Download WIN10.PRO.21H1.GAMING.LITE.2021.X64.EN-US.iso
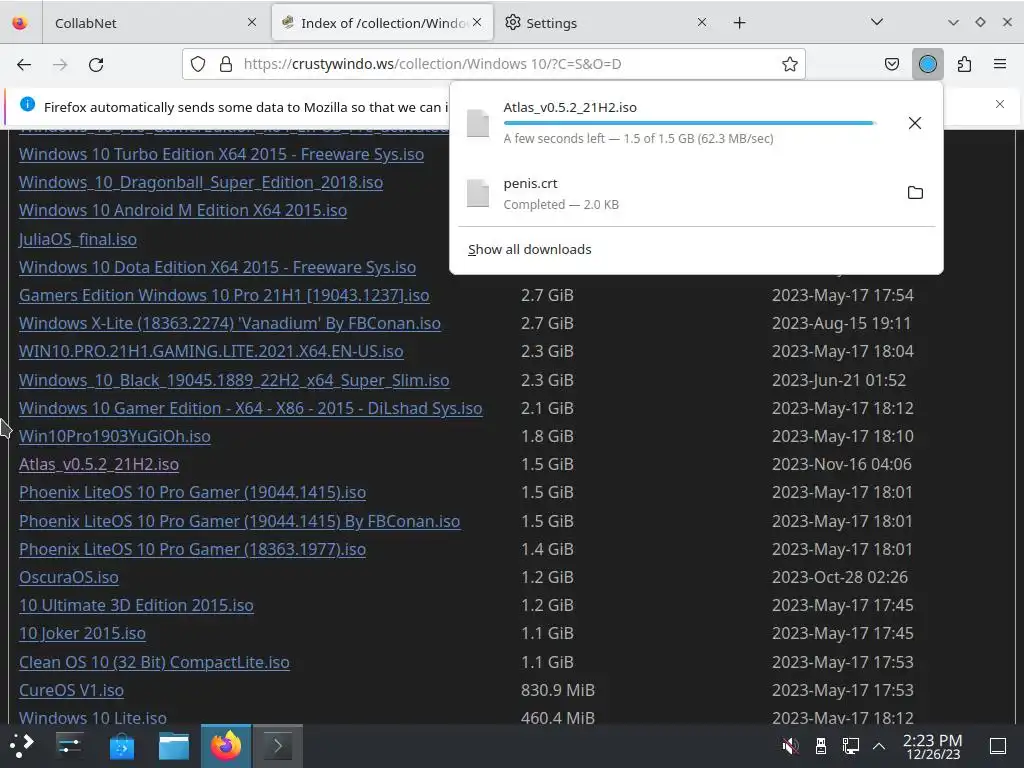The height and width of the screenshot is (768, 1024). 211,351
